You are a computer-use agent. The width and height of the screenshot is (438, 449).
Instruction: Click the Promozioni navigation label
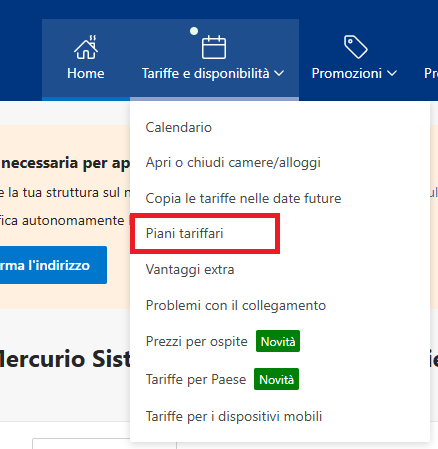click(x=347, y=73)
